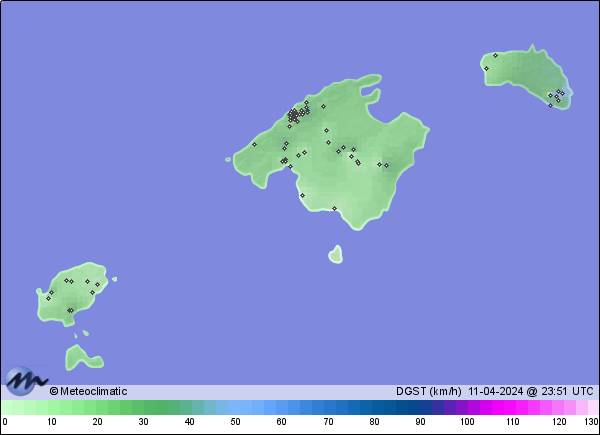Viewport: 600px width, 435px height.
Task: Click the legend value 20
Action: pos(98,422)
